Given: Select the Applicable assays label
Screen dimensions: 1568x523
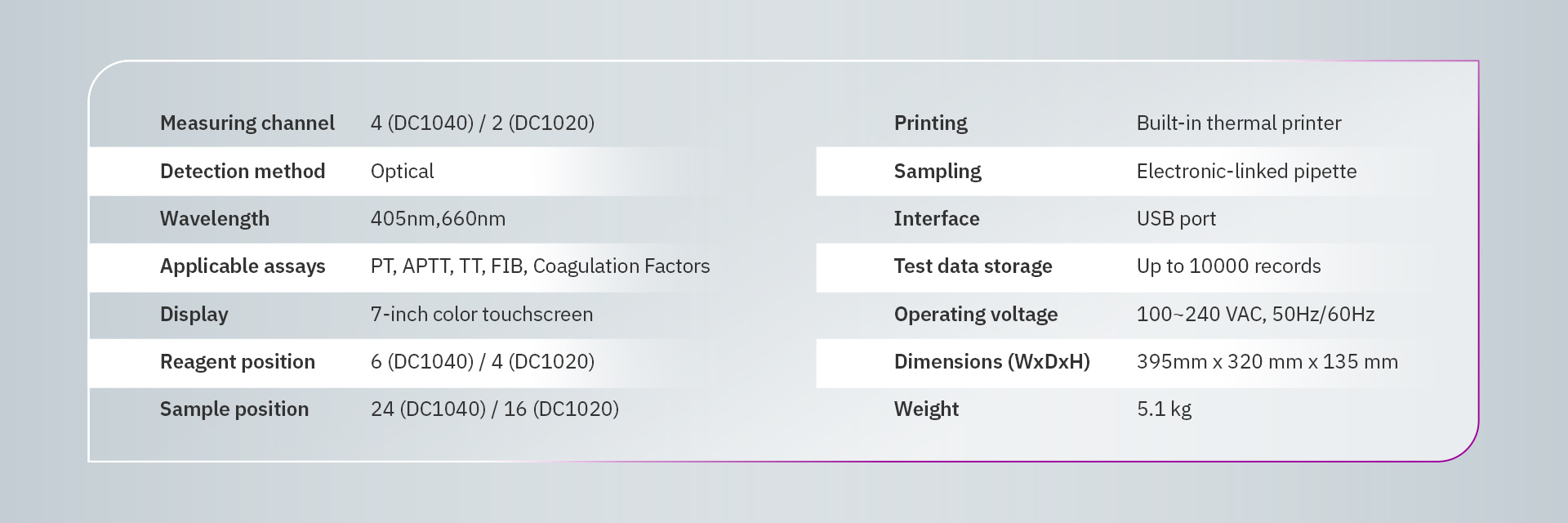Looking at the screenshot, I should click(242, 266).
